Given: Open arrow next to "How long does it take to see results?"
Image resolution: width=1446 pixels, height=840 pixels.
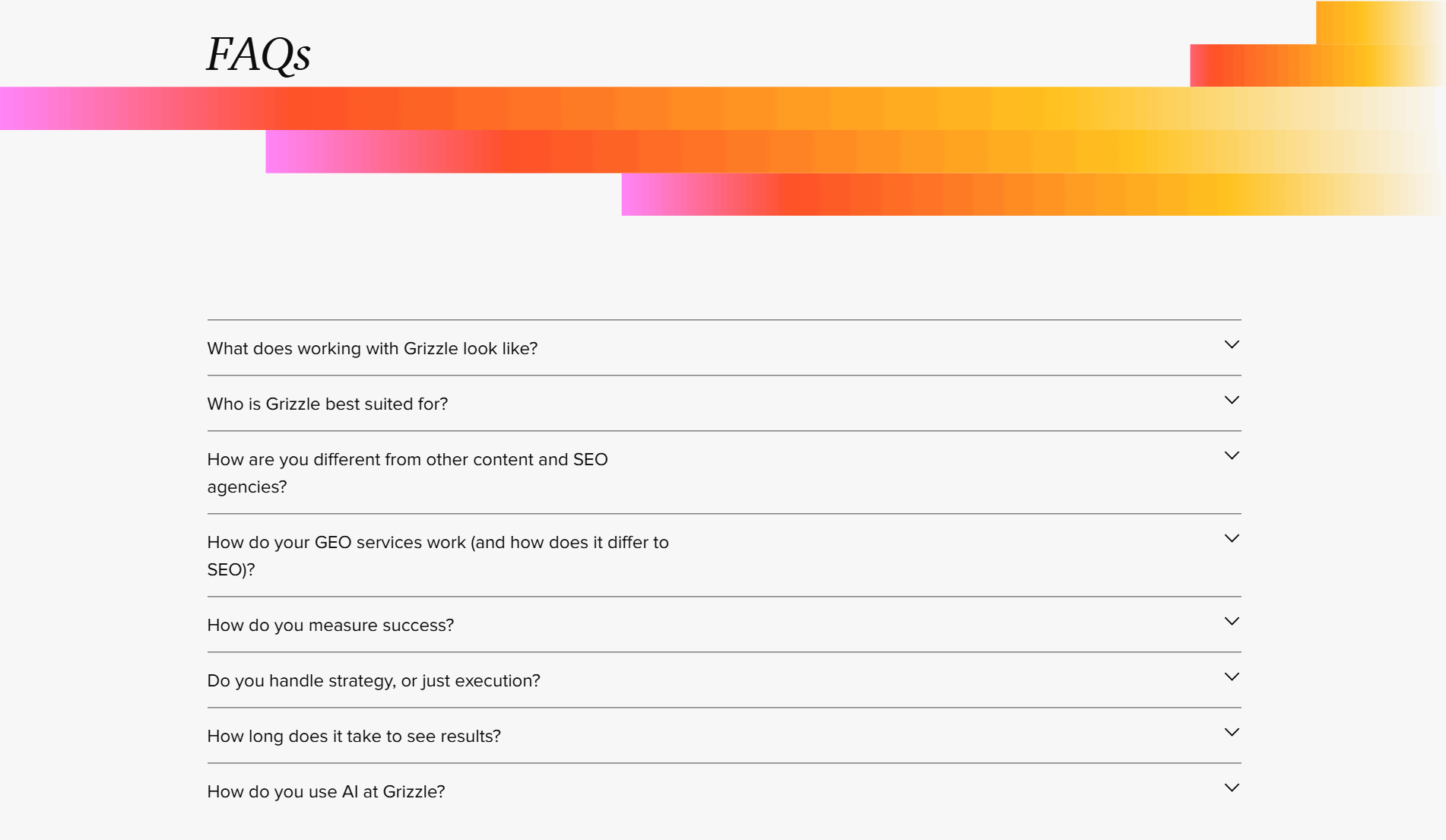Looking at the screenshot, I should click(1232, 733).
